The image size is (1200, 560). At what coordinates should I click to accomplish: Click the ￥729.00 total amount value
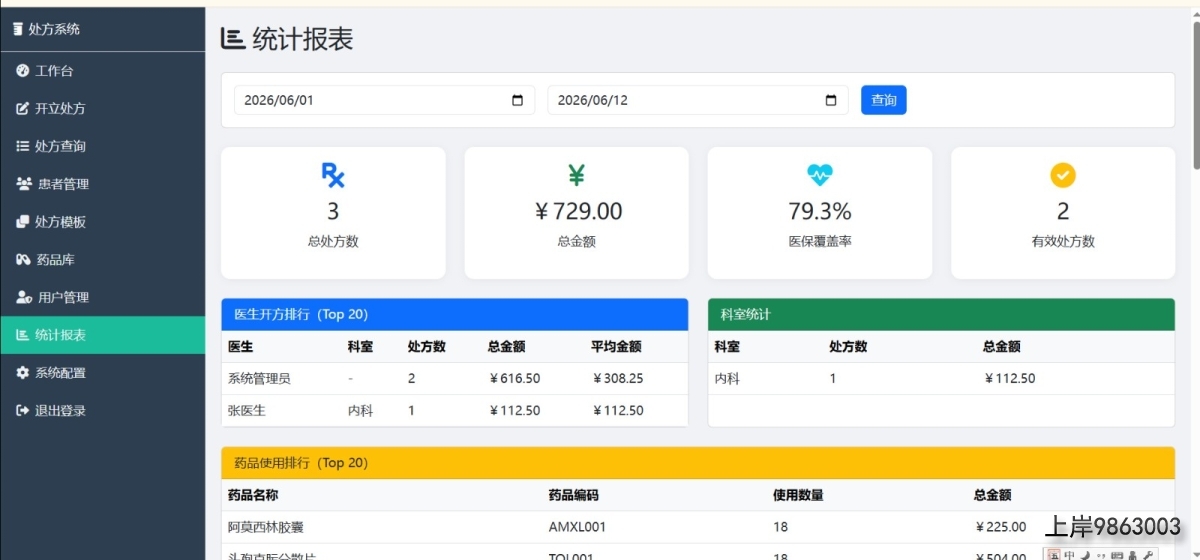pos(577,211)
